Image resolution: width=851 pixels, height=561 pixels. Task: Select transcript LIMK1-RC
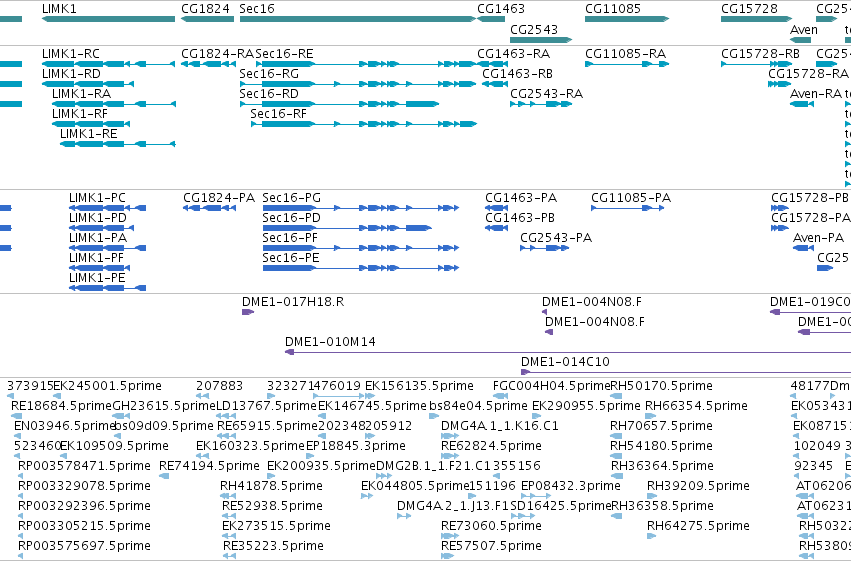[x=71, y=54]
